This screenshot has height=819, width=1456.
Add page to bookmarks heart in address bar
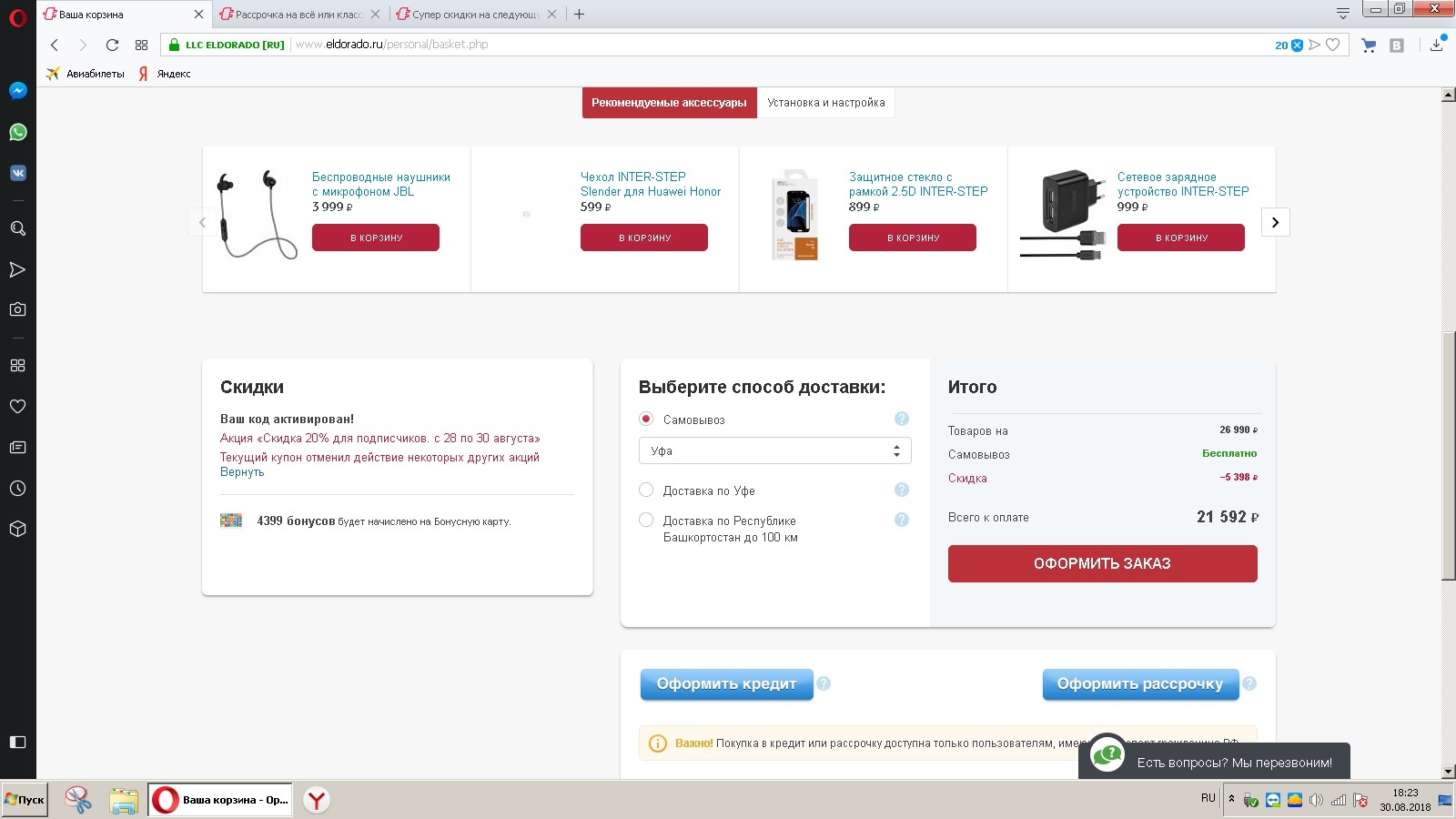click(1333, 45)
